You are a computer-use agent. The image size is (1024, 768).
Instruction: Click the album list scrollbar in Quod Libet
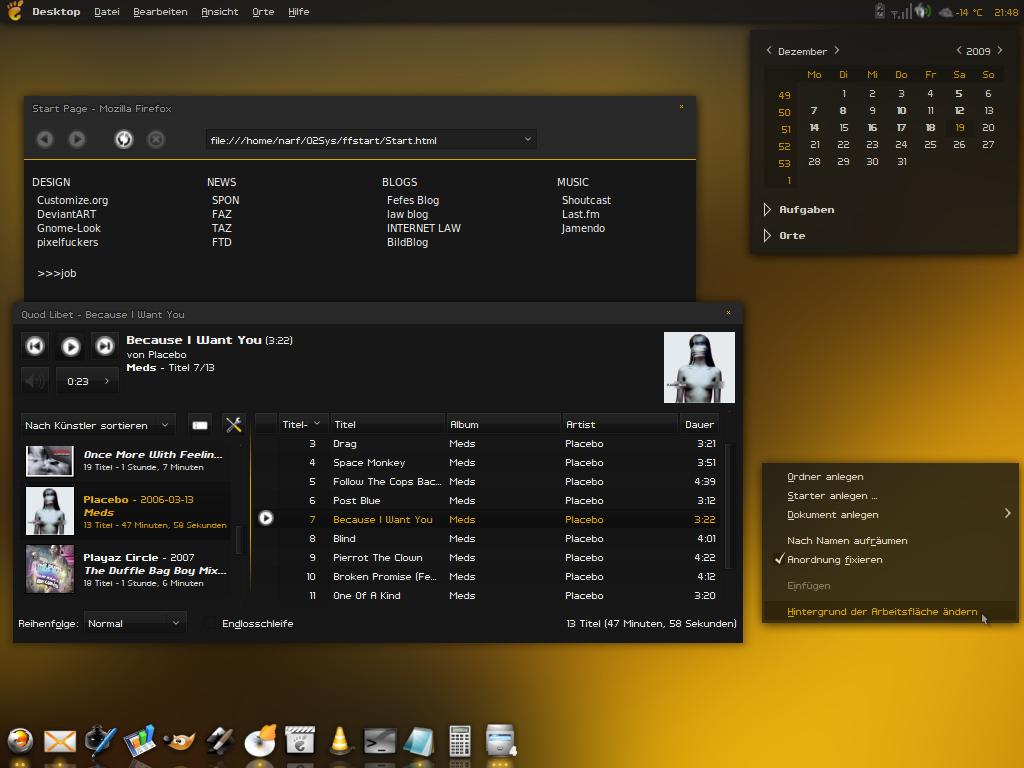[x=238, y=539]
